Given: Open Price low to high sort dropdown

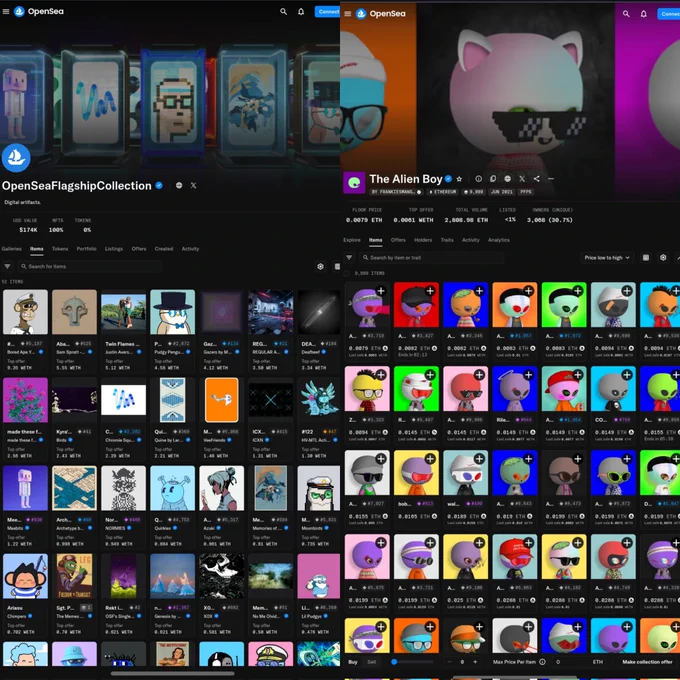Looking at the screenshot, I should point(607,258).
